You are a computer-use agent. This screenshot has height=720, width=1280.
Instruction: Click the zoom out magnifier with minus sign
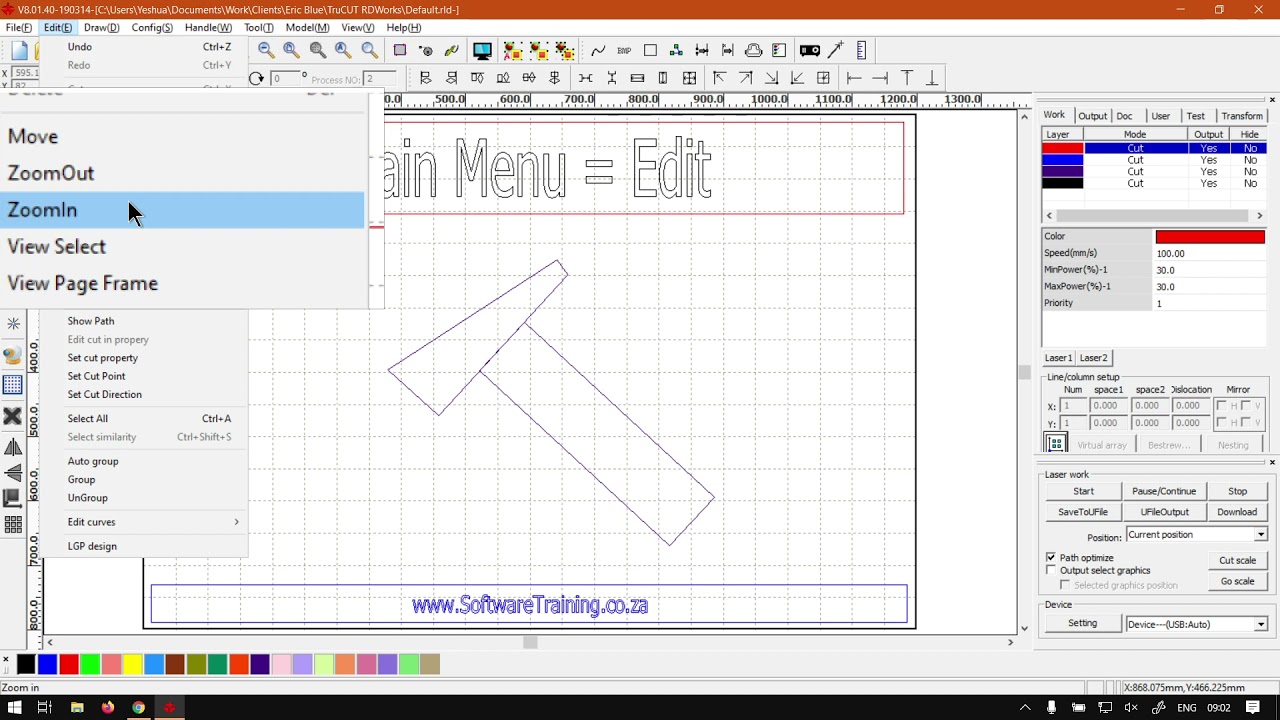click(x=266, y=50)
